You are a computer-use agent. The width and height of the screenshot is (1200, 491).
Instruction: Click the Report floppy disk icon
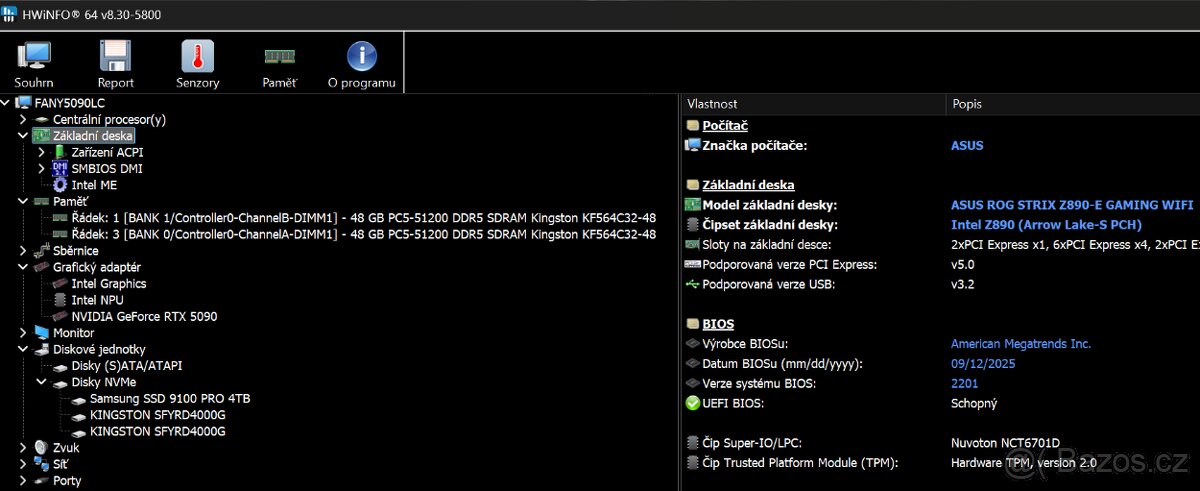tap(116, 57)
